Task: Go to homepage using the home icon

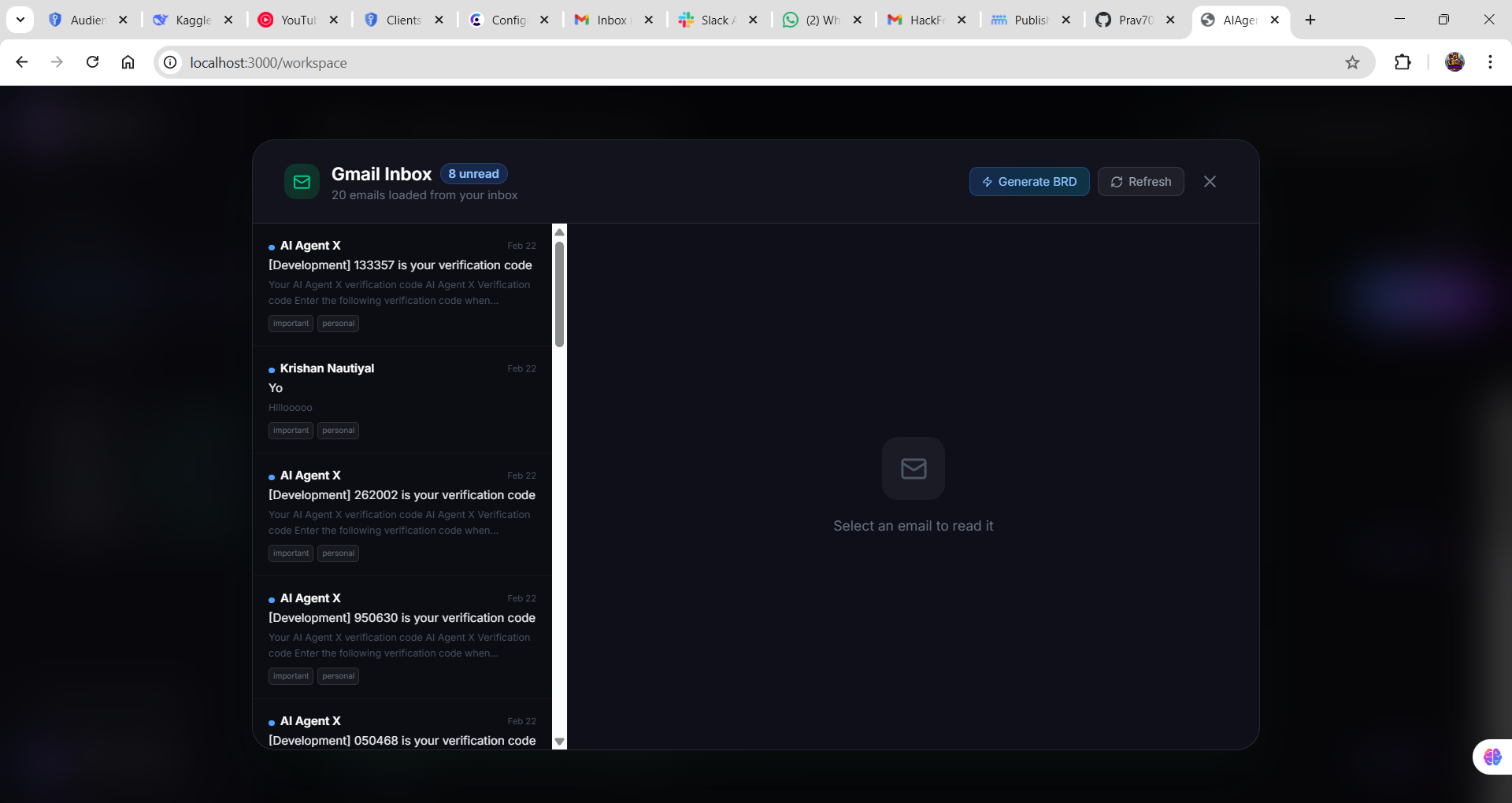Action: point(128,62)
